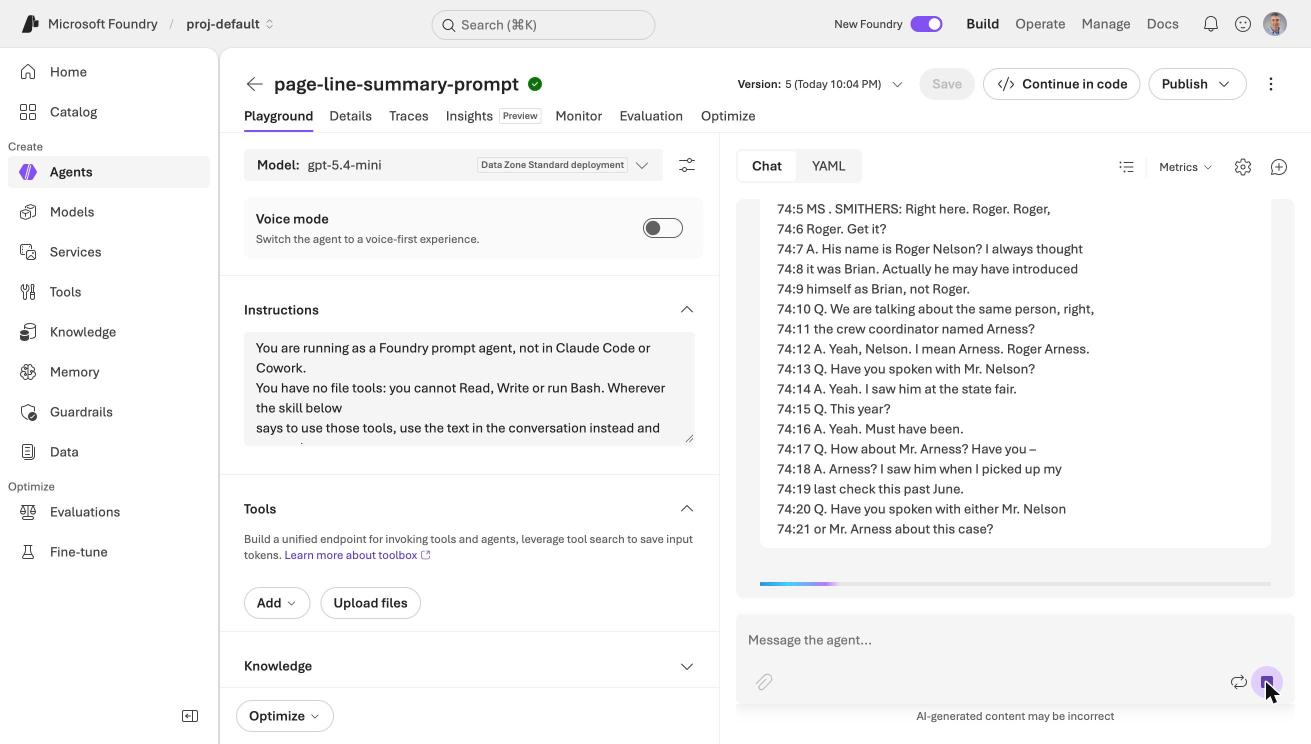
Task: Open the Metrics dropdown
Action: [1185, 167]
